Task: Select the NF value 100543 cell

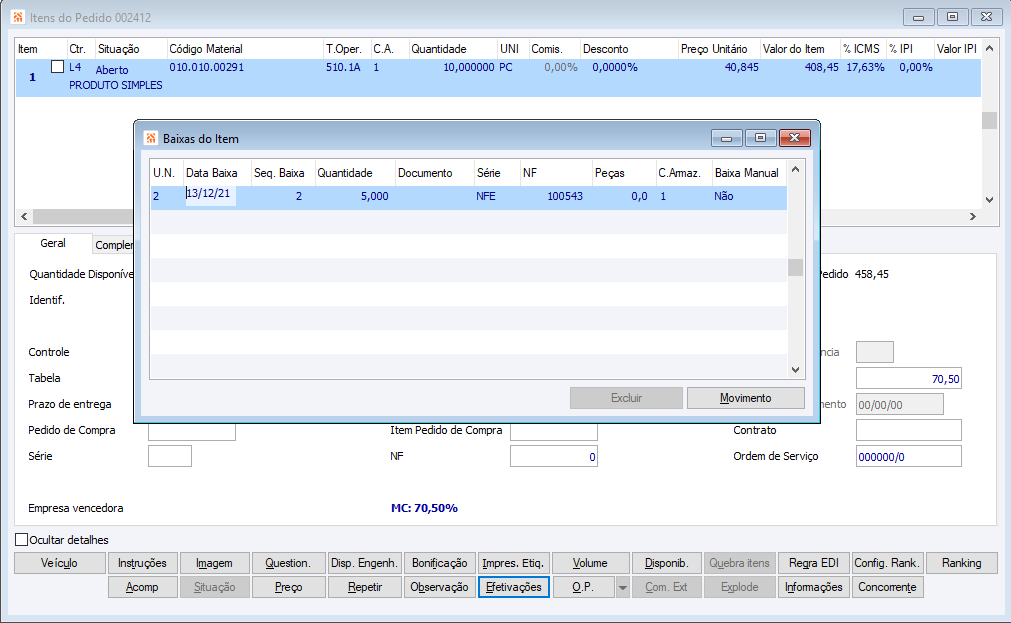Action: click(565, 196)
